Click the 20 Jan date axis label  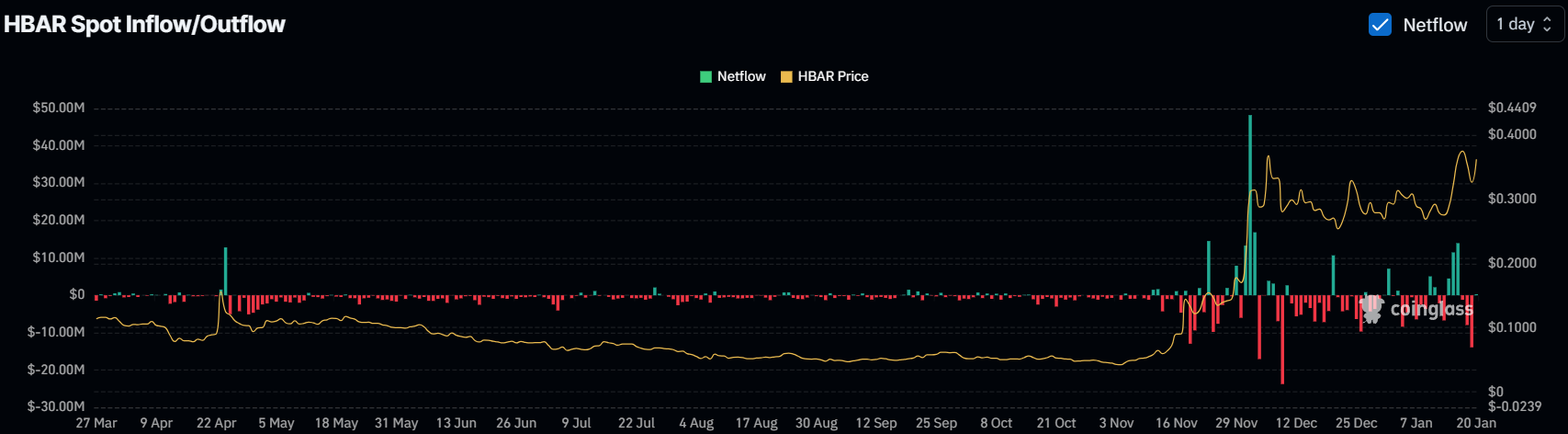[x=1476, y=423]
